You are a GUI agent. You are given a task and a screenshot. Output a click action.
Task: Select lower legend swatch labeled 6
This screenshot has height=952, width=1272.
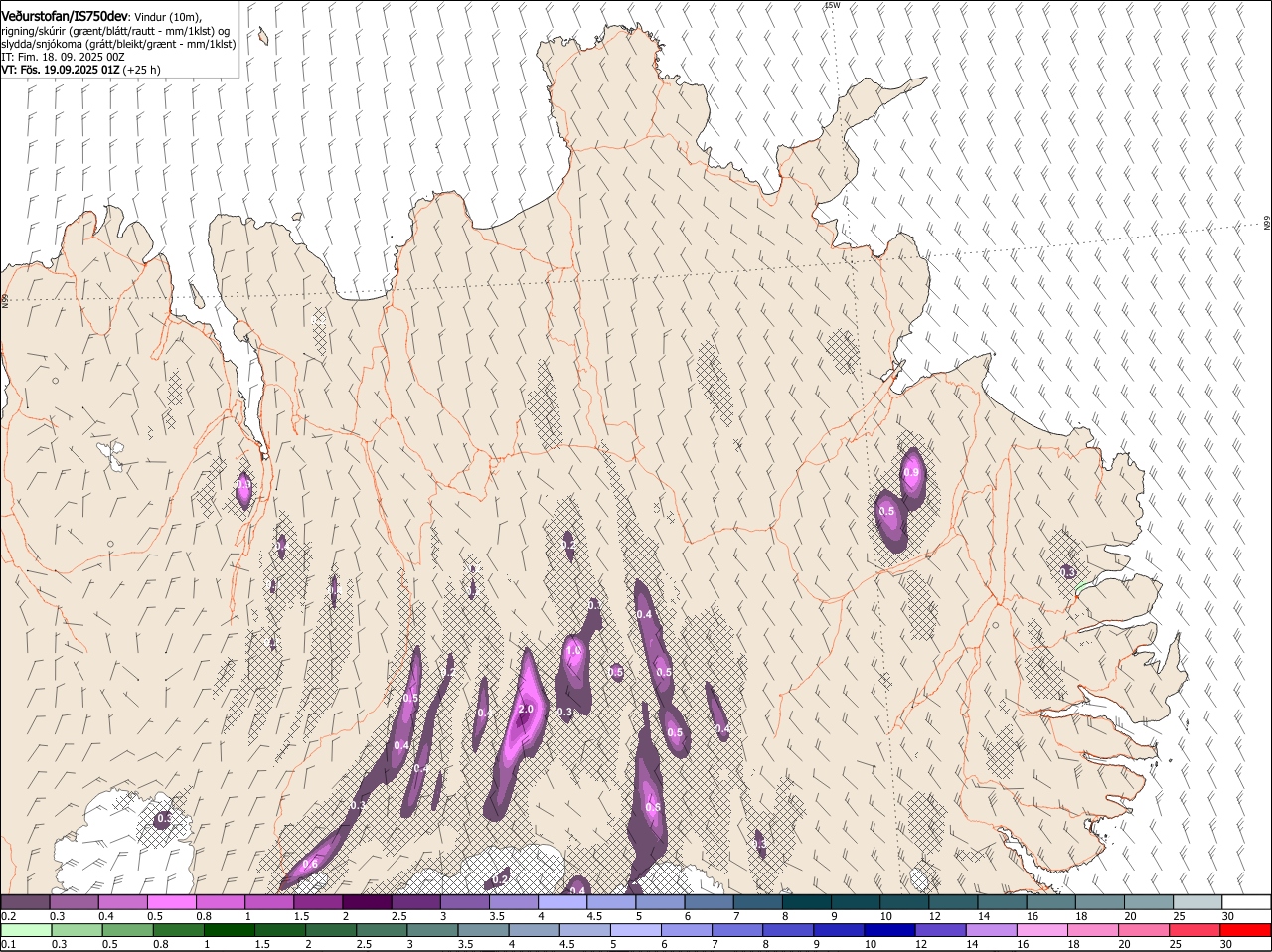click(686, 930)
